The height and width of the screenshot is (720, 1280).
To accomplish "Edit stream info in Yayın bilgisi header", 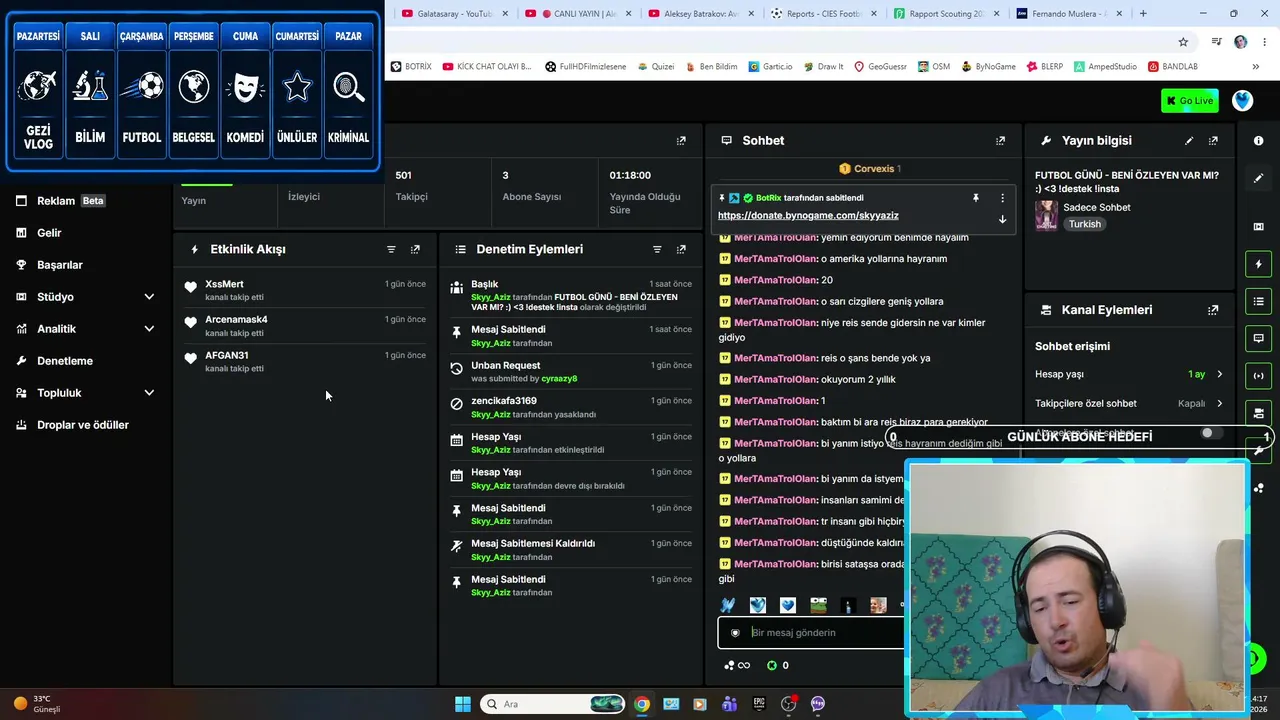I will [x=1189, y=141].
